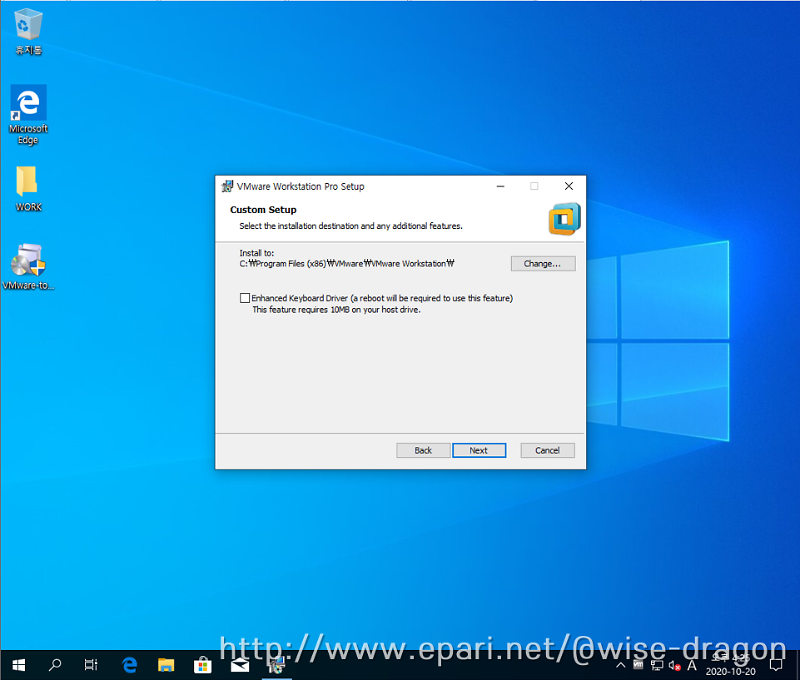This screenshot has height=680, width=800.
Task: Open the Recycle Bin desktop icon
Action: (x=29, y=32)
